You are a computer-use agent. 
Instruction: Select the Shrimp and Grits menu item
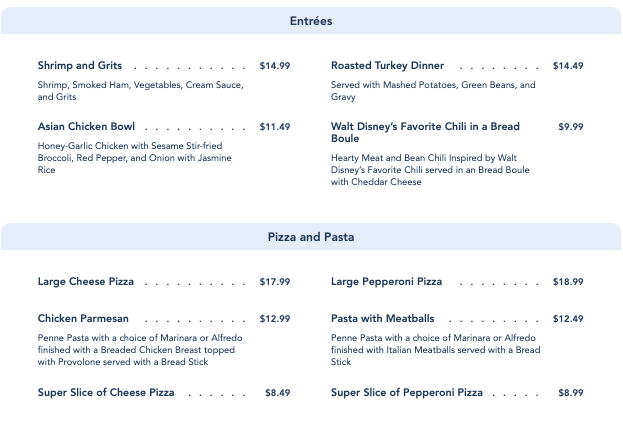pyautogui.click(x=80, y=66)
